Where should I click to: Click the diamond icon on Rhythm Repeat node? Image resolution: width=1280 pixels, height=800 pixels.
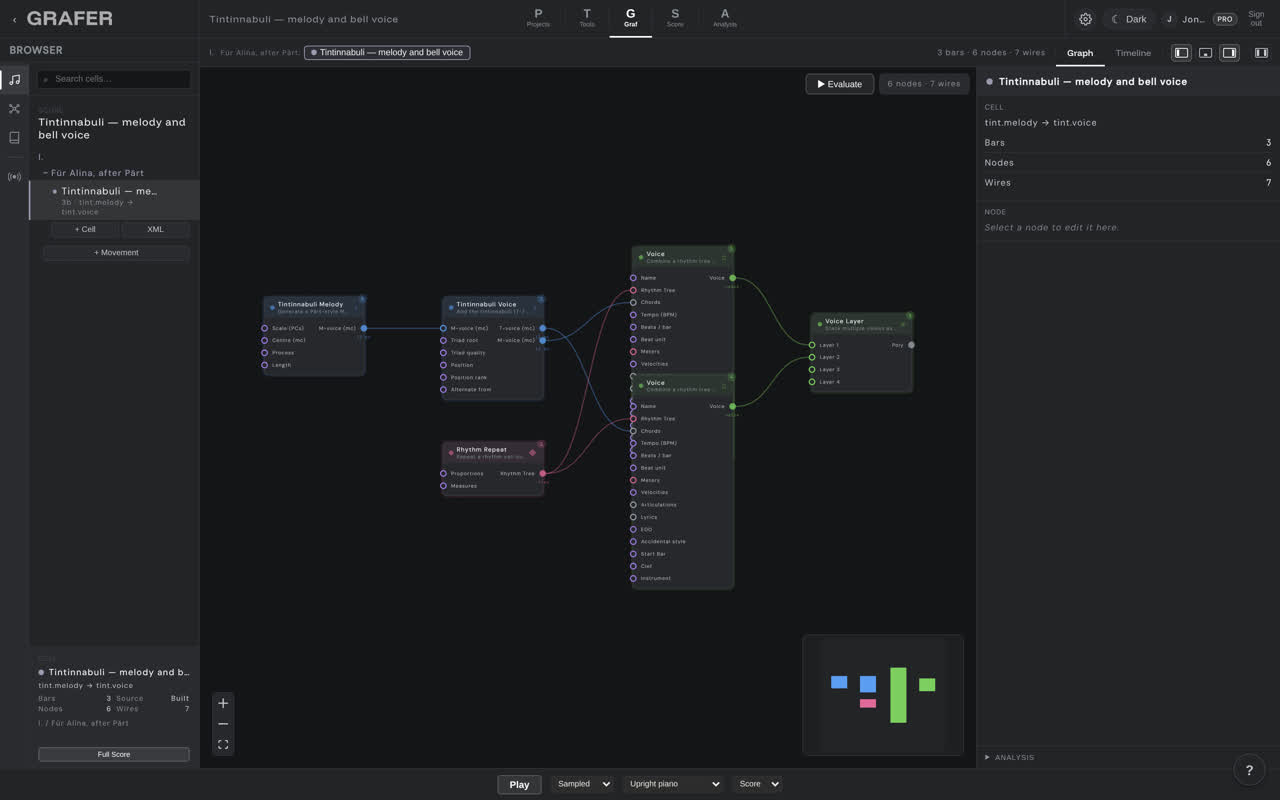pyautogui.click(x=532, y=452)
